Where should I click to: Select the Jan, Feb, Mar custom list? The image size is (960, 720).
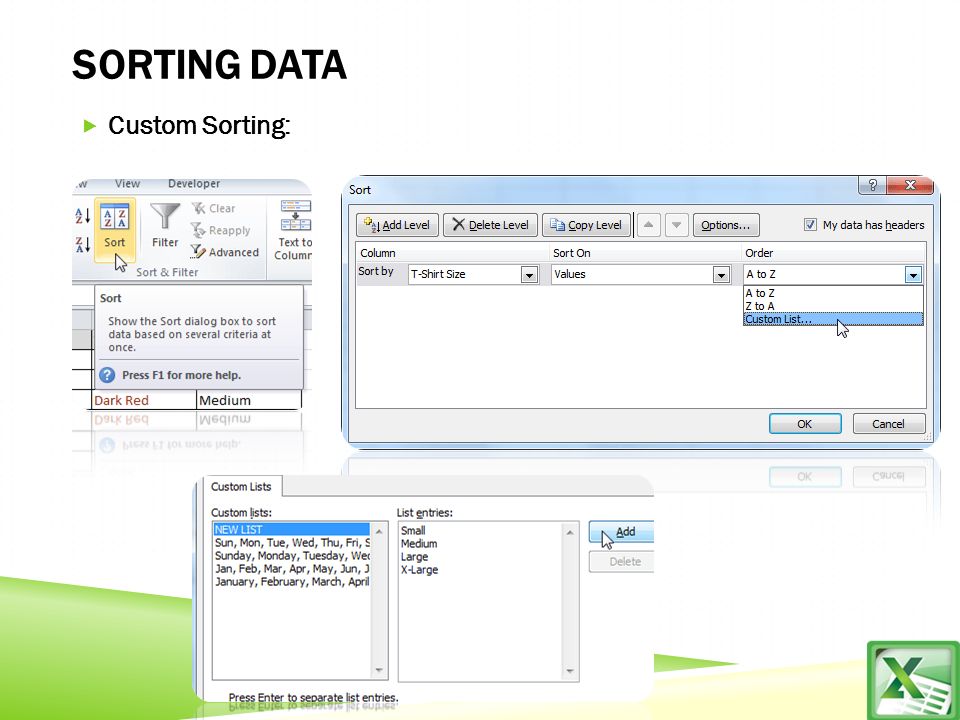291,569
